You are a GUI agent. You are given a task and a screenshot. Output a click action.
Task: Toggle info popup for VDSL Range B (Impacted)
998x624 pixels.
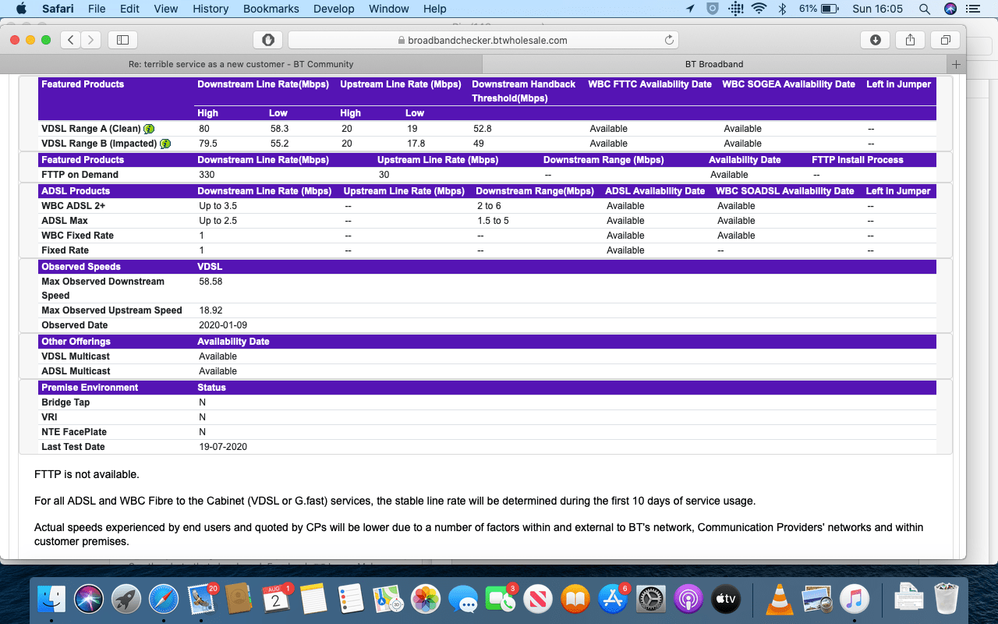pyautogui.click(x=165, y=143)
